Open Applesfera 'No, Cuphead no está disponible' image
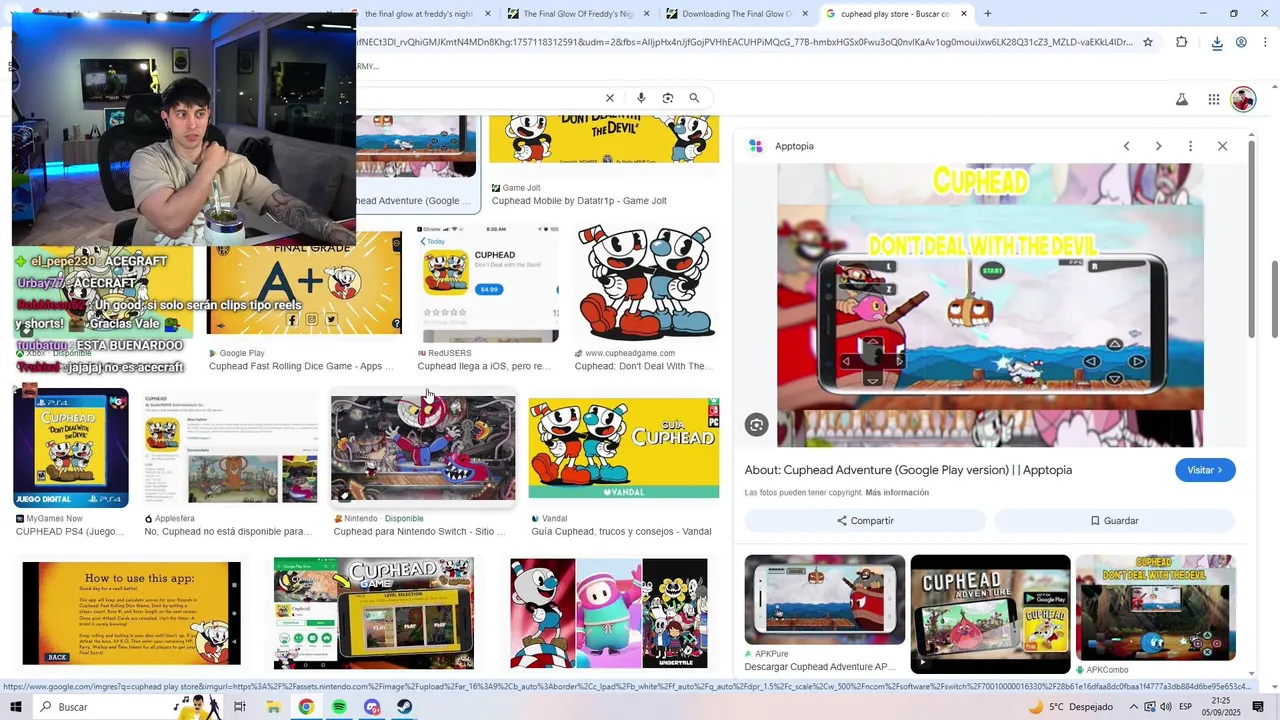 [231, 448]
